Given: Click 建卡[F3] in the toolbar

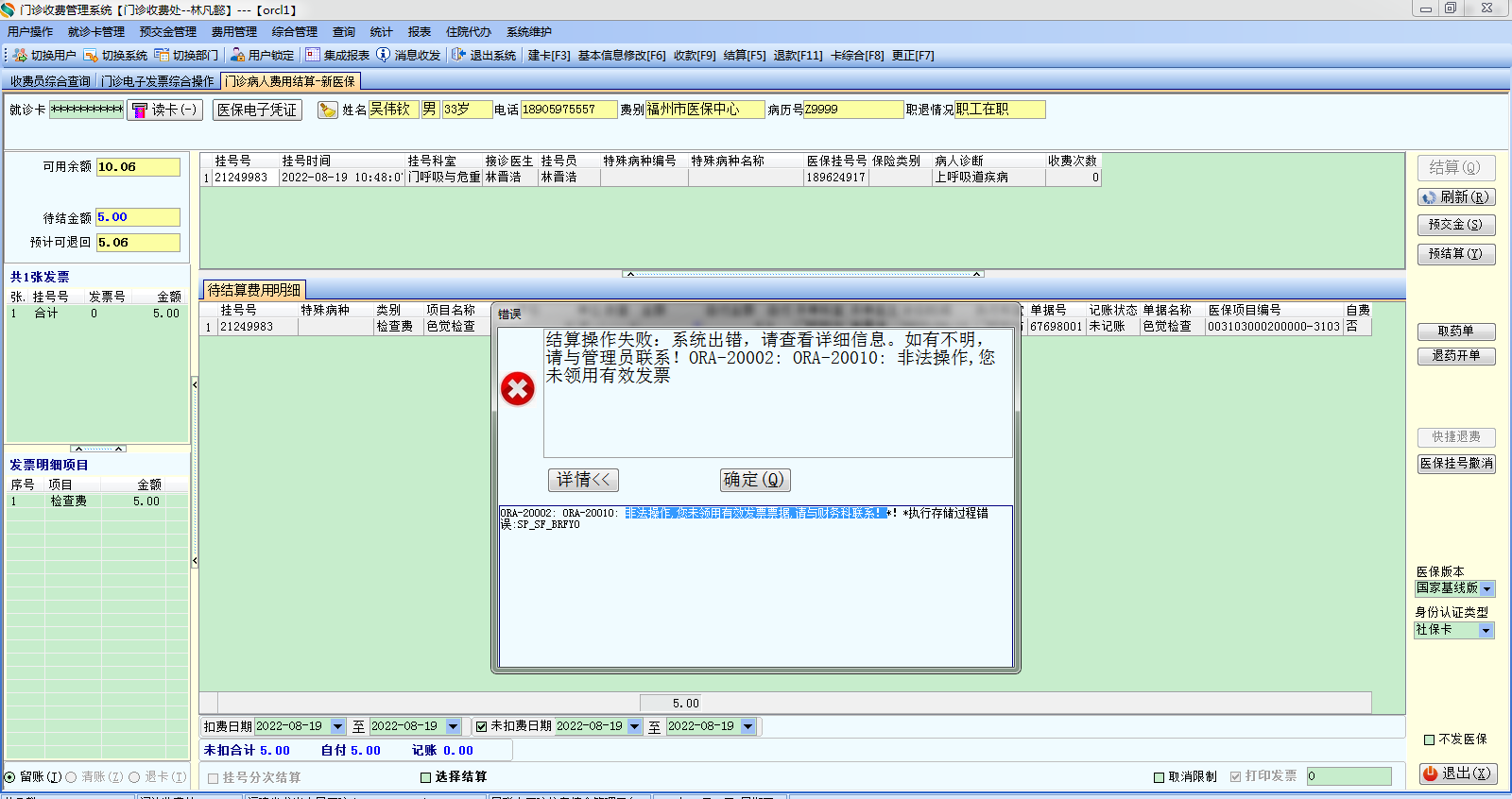Looking at the screenshot, I should (x=549, y=56).
